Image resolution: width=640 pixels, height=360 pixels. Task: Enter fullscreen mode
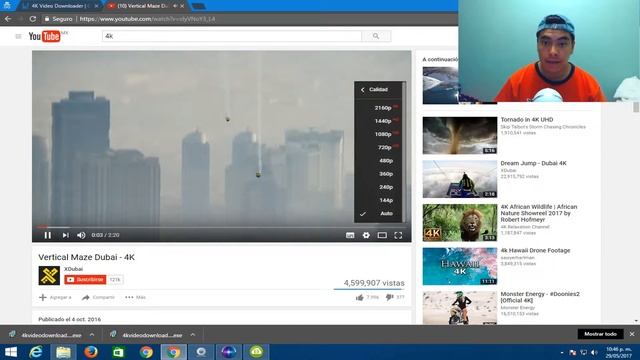tap(398, 235)
